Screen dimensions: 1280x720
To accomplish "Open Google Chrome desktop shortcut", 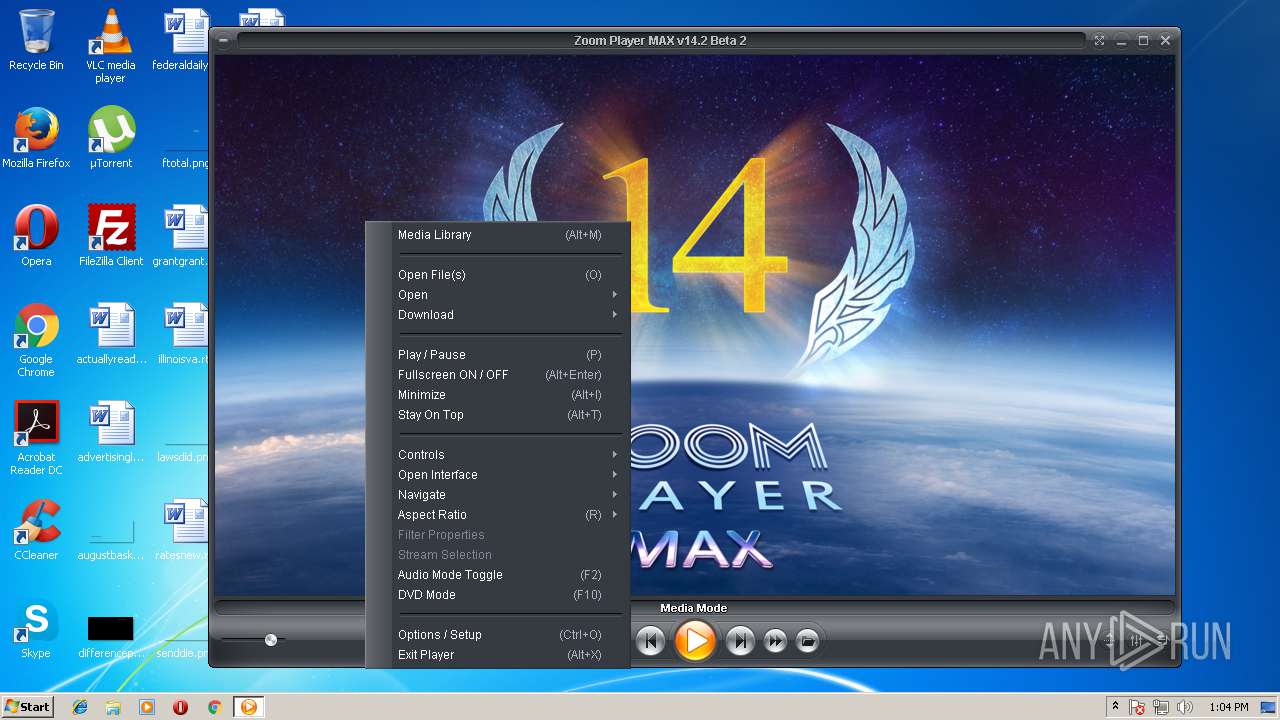I will pos(36,340).
